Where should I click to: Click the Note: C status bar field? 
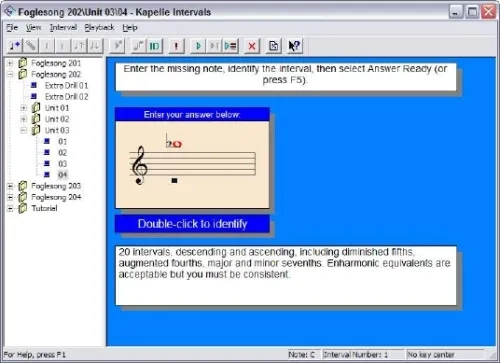[304, 354]
